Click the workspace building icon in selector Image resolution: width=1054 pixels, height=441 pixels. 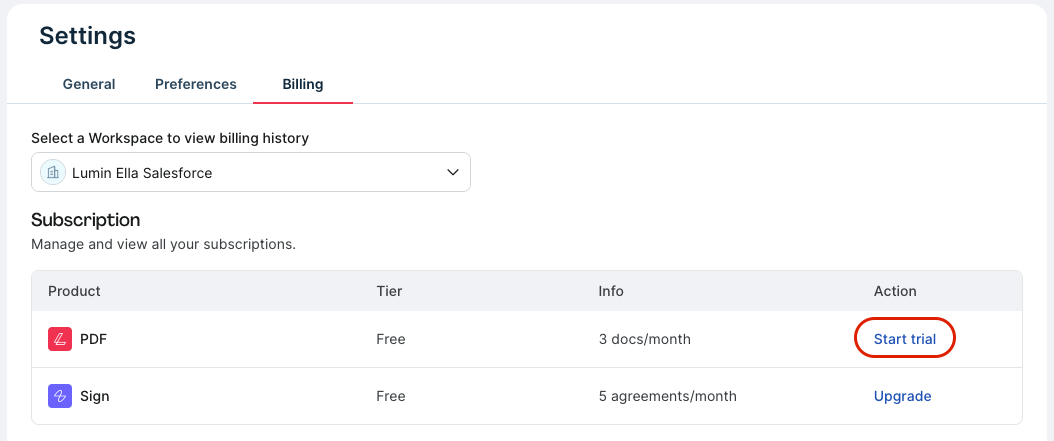[52, 172]
